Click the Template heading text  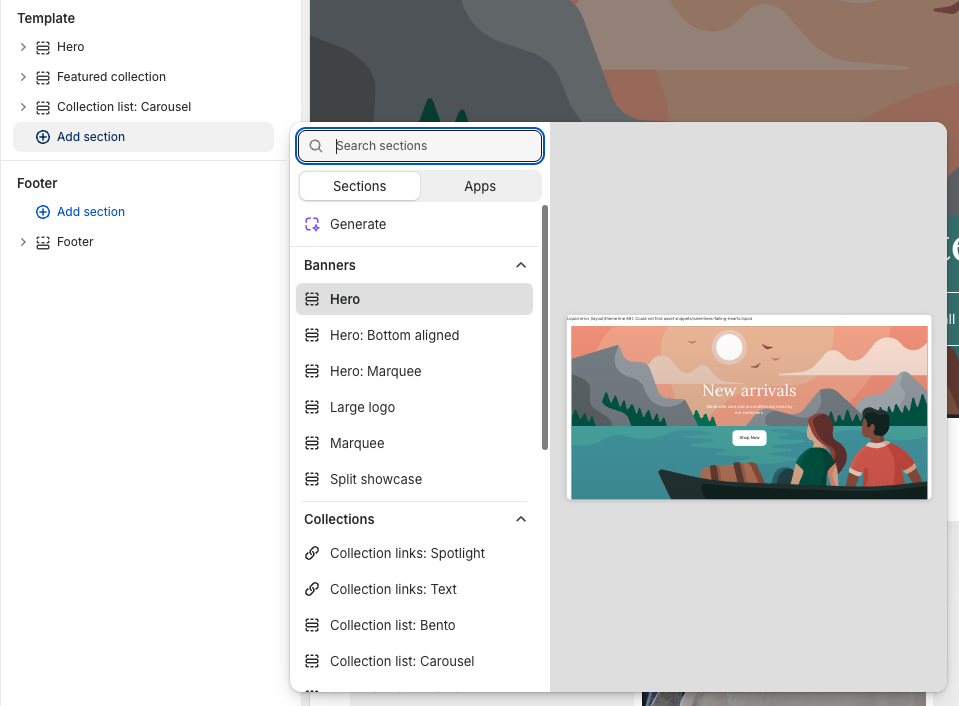point(46,18)
